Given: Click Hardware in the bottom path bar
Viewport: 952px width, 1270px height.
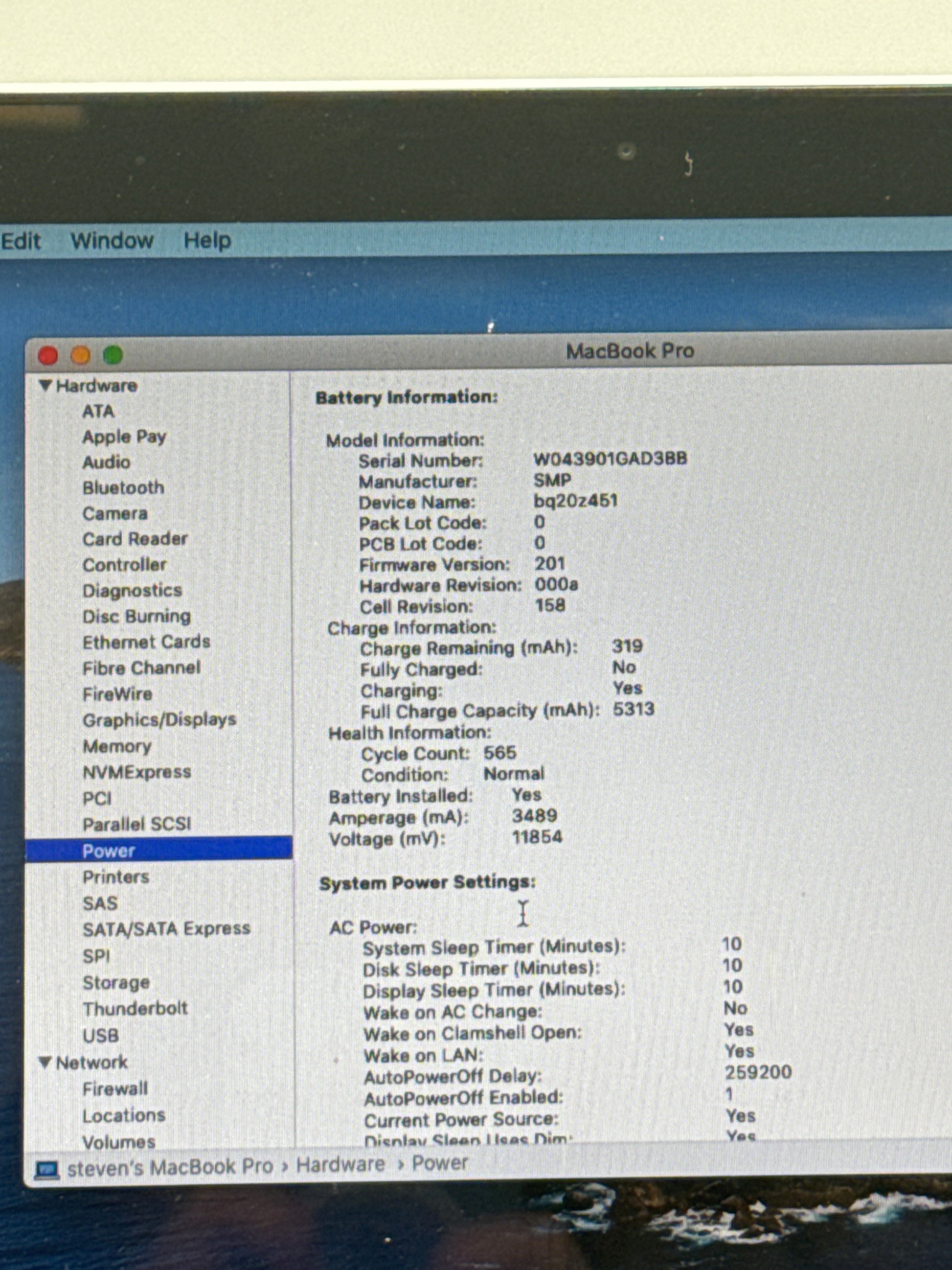Looking at the screenshot, I should (340, 1164).
